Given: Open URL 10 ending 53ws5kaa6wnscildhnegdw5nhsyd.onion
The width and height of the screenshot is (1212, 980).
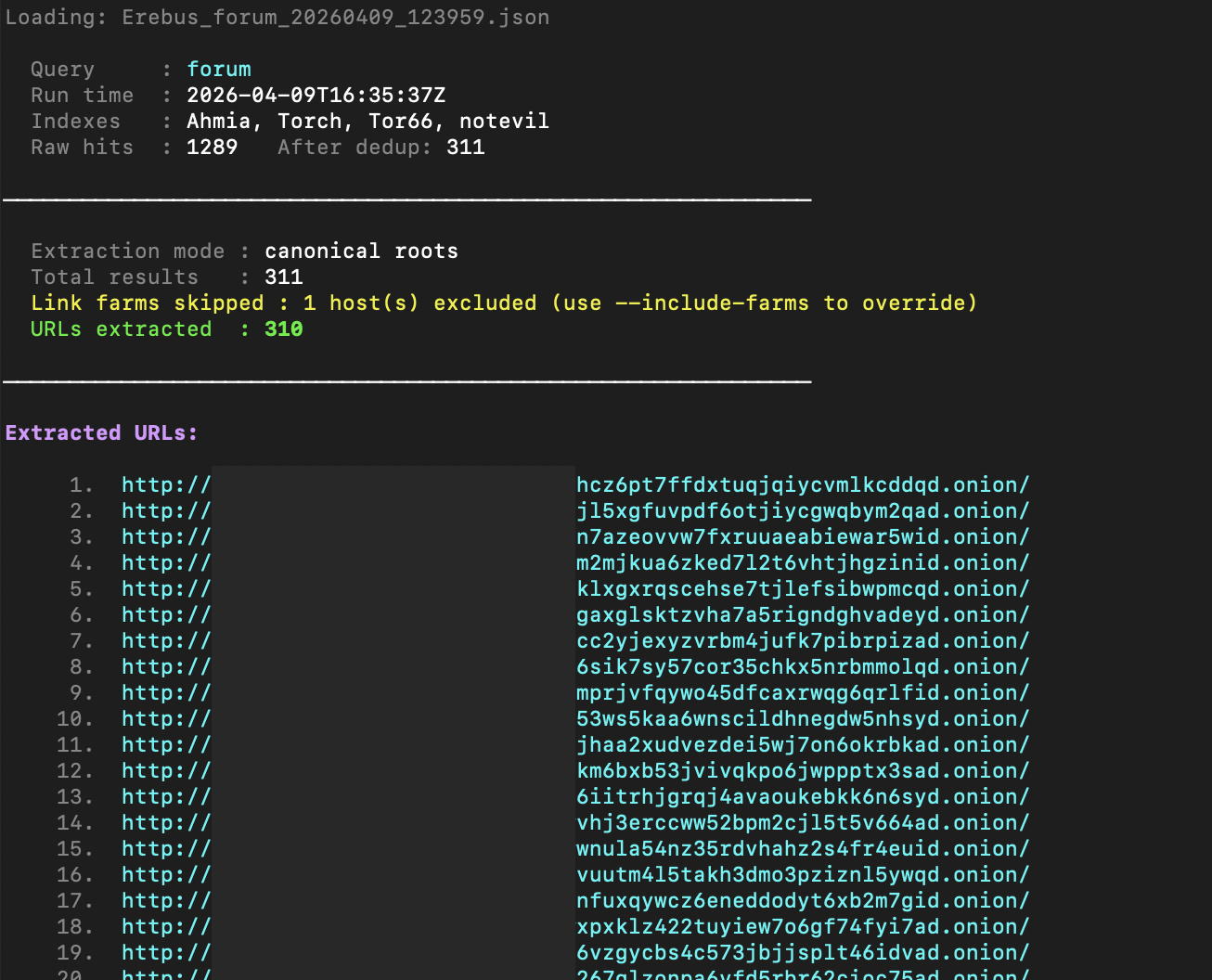Looking at the screenshot, I should point(575,719).
